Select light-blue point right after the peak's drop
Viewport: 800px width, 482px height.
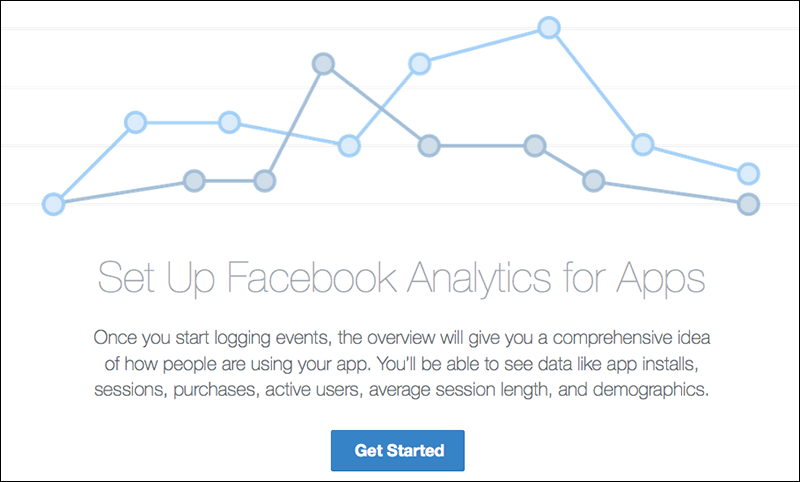pyautogui.click(x=643, y=145)
